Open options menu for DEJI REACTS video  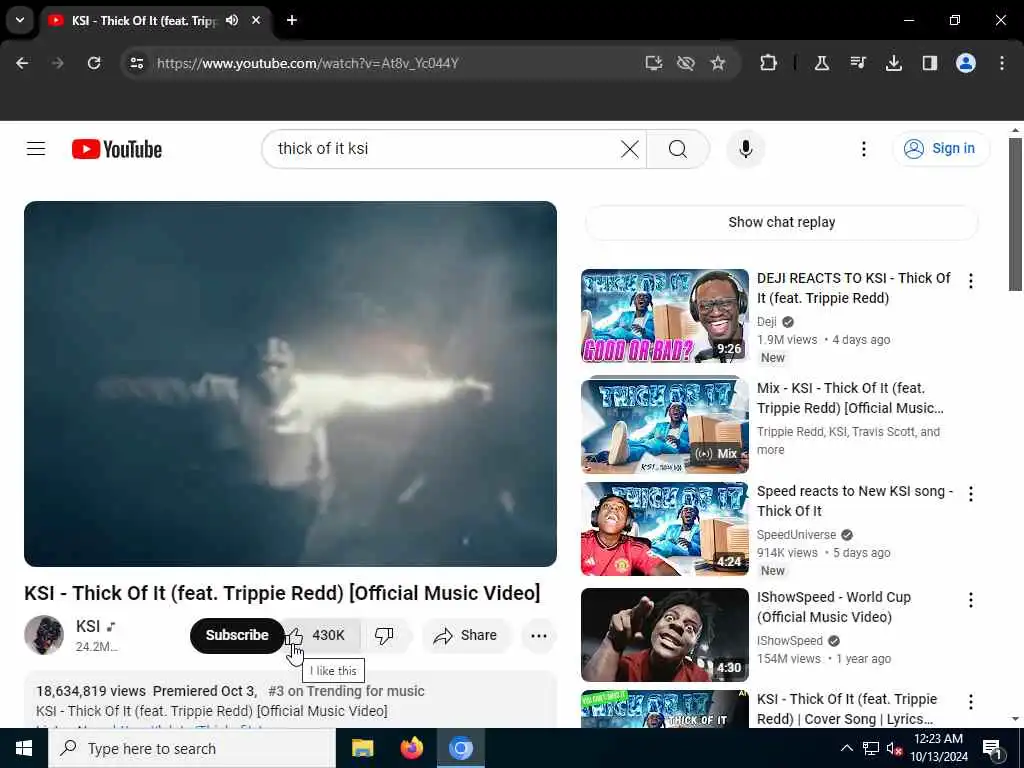[970, 281]
